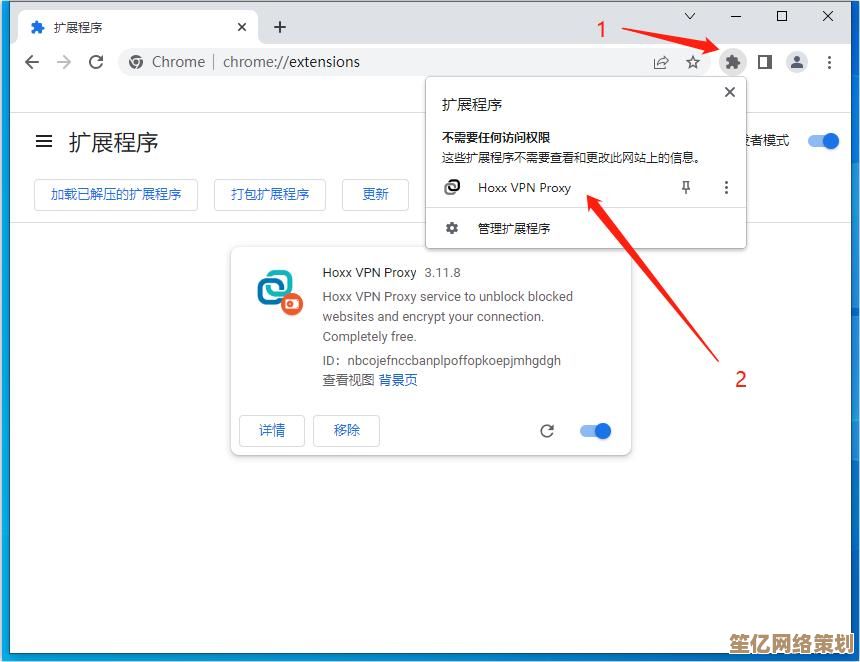Reload the current page
Viewport: 860px width, 662px height.
(96, 62)
